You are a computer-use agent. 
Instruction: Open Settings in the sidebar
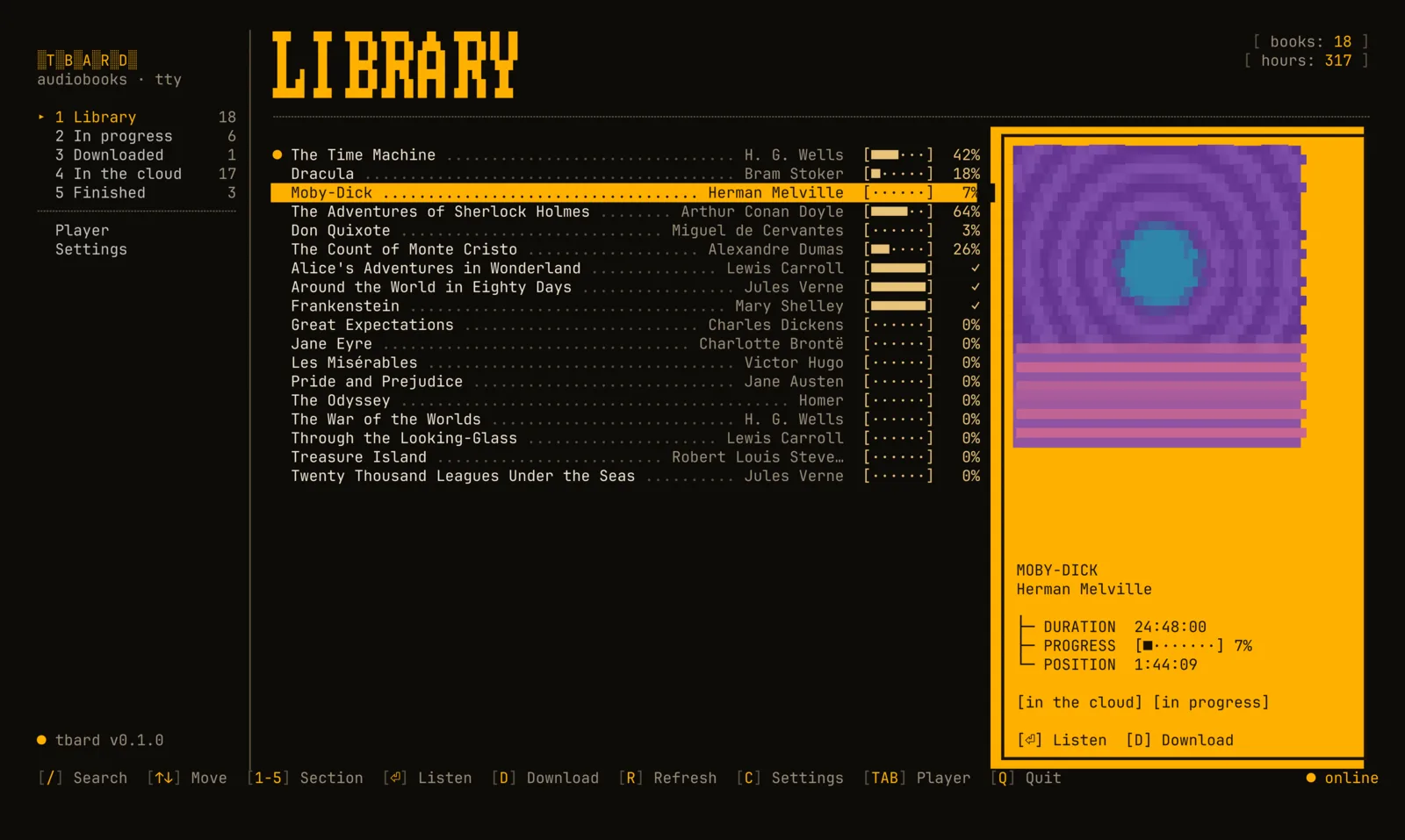(x=91, y=249)
